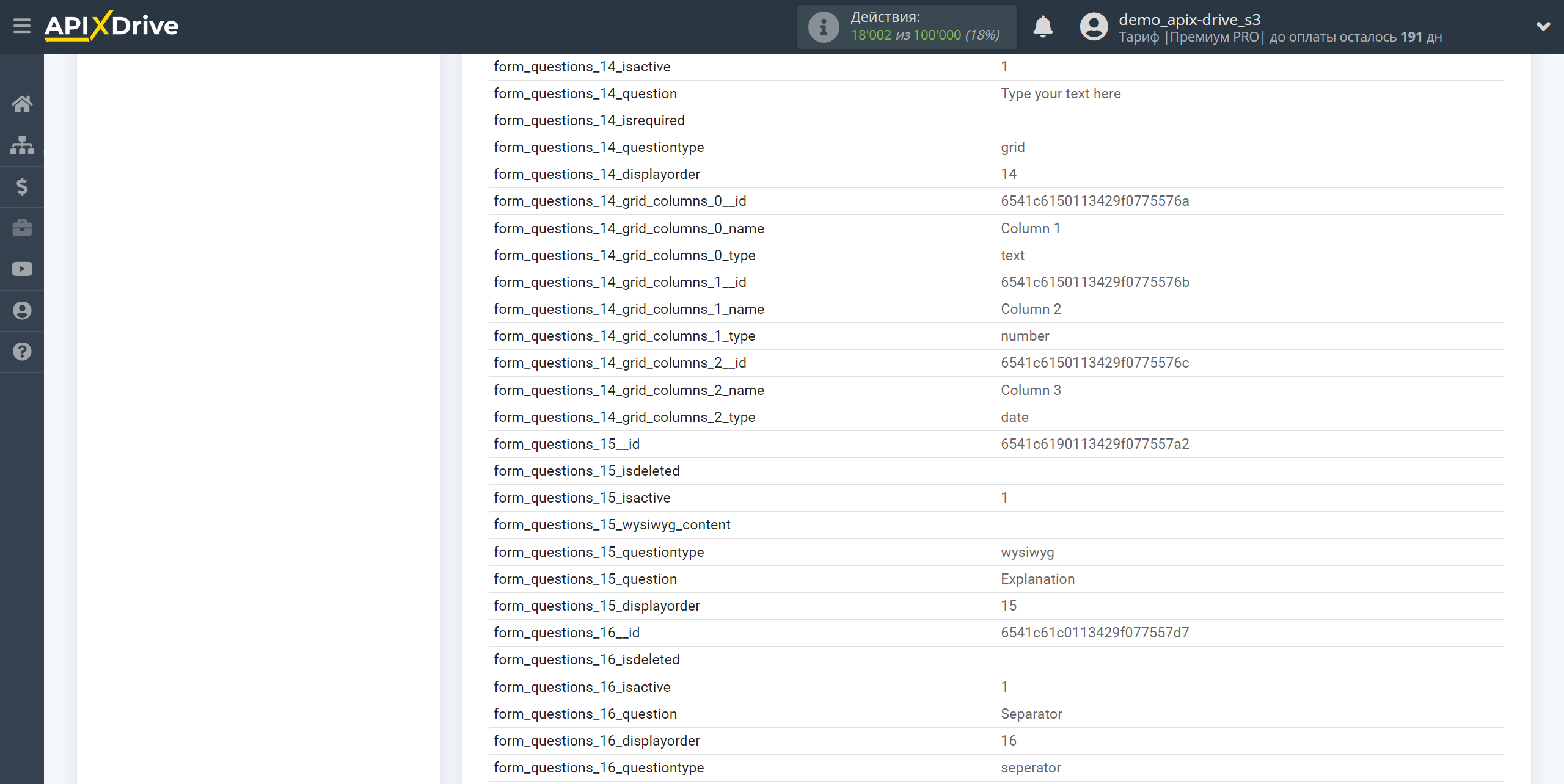Select form_questions_16__id label
Screen dimensions: 1564x784
[x=566, y=633]
